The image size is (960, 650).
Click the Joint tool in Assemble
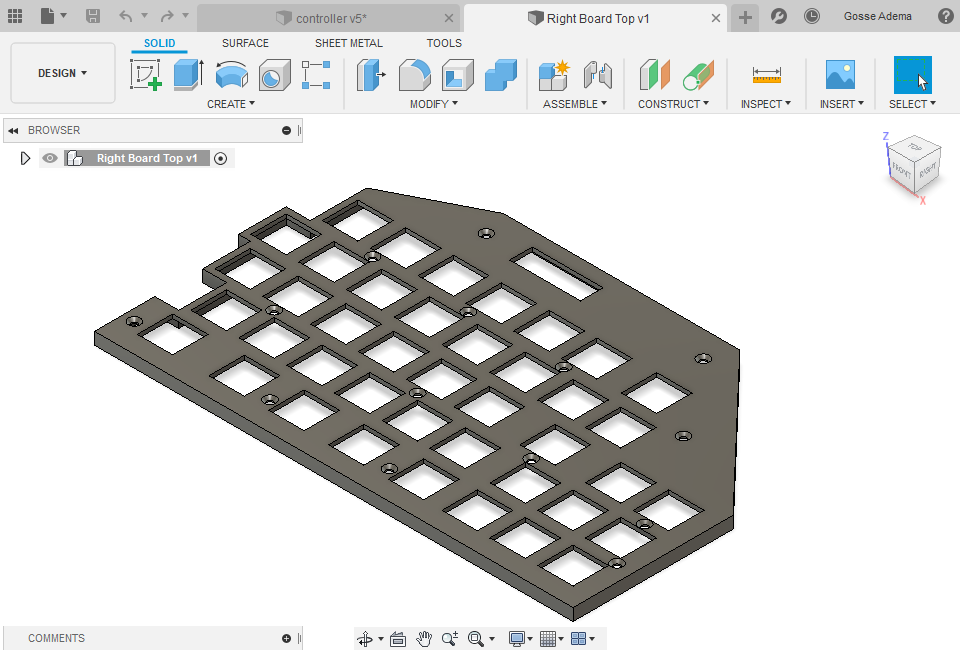pos(597,75)
